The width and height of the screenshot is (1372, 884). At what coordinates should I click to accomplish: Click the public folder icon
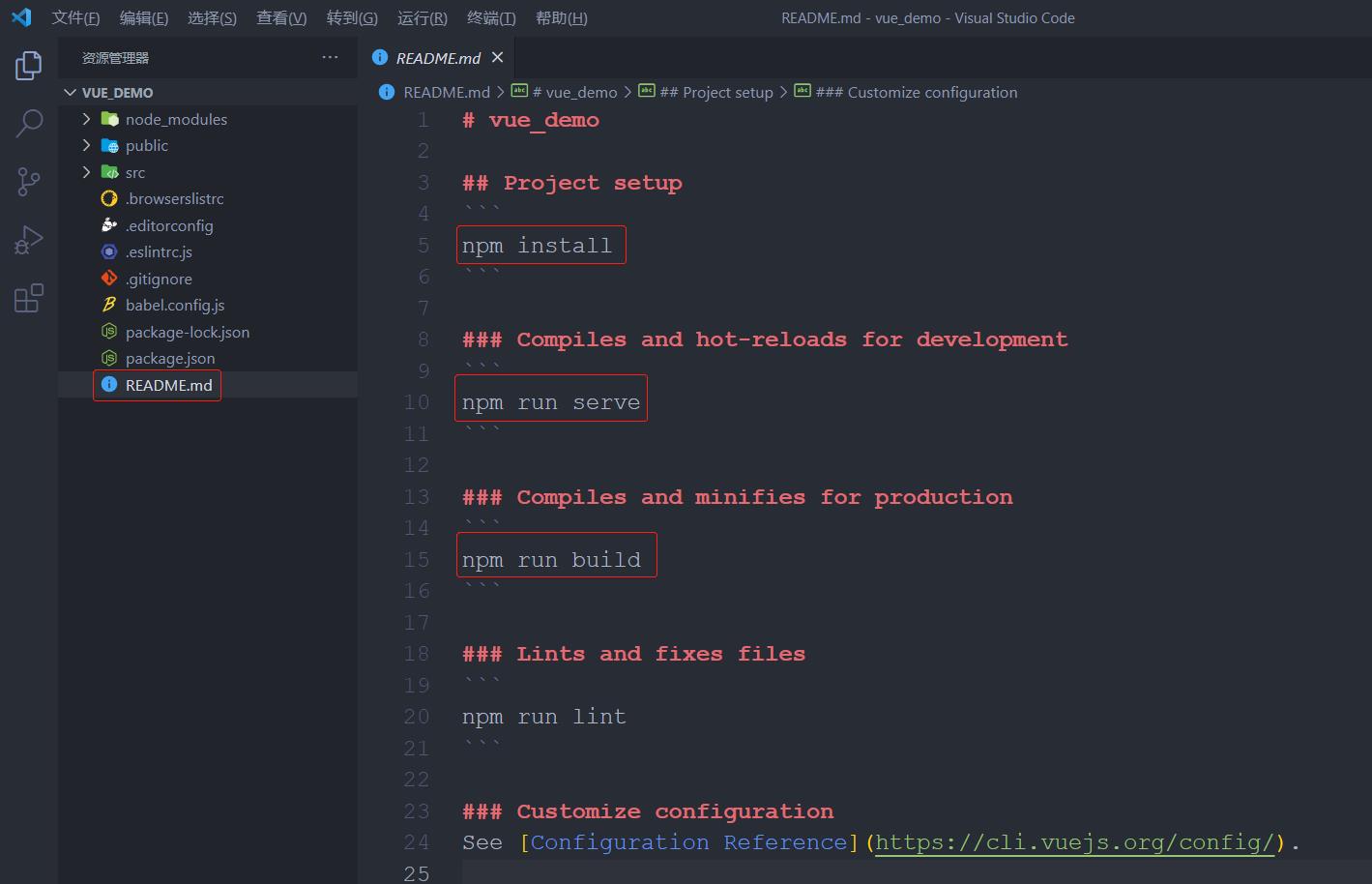point(110,145)
